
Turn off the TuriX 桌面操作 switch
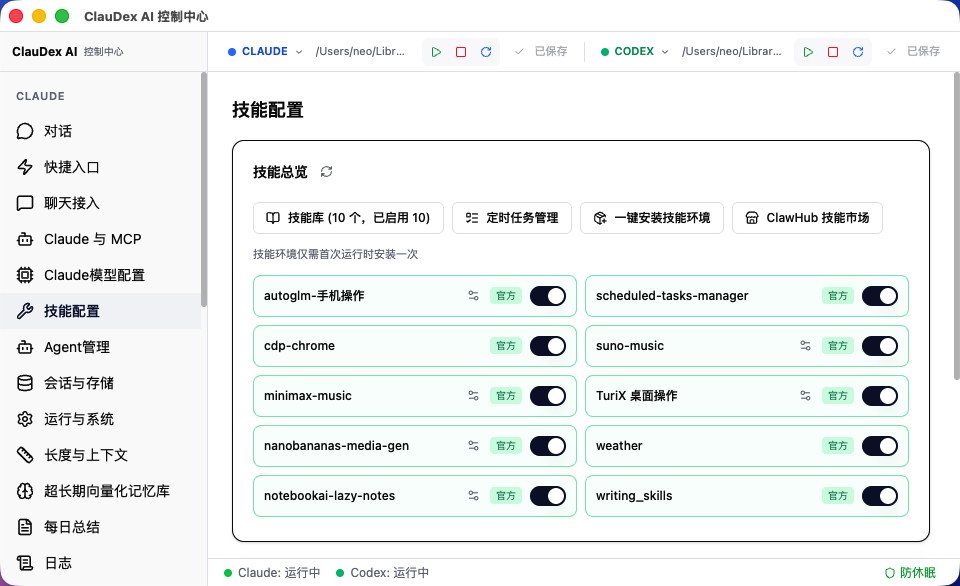[x=880, y=396]
